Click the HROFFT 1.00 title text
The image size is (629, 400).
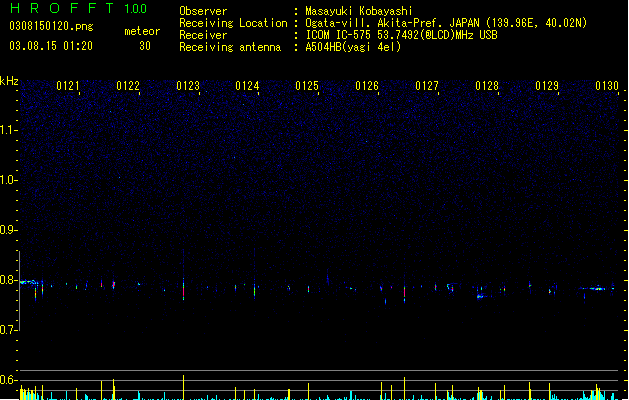pos(79,8)
